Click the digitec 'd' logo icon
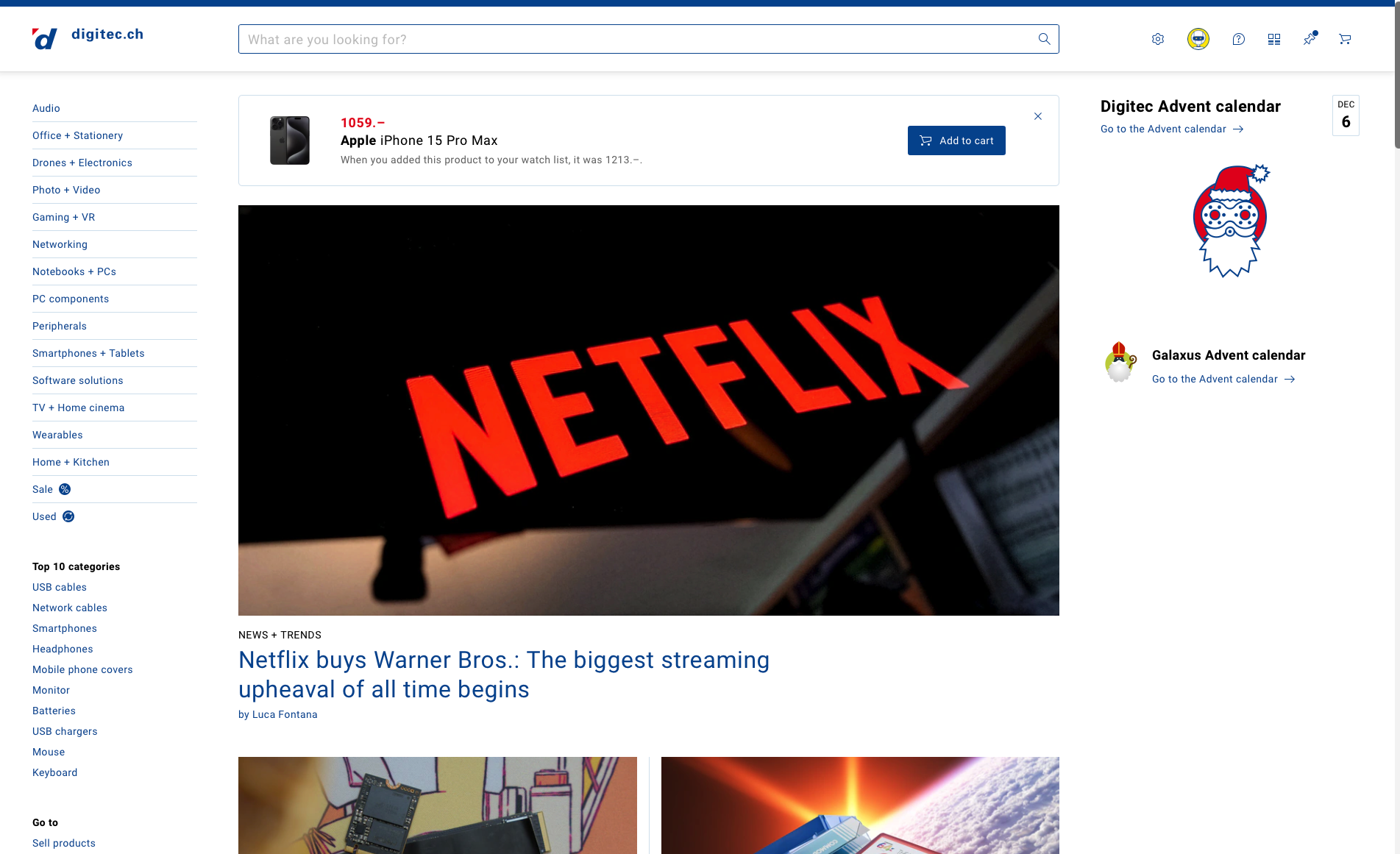 coord(45,38)
